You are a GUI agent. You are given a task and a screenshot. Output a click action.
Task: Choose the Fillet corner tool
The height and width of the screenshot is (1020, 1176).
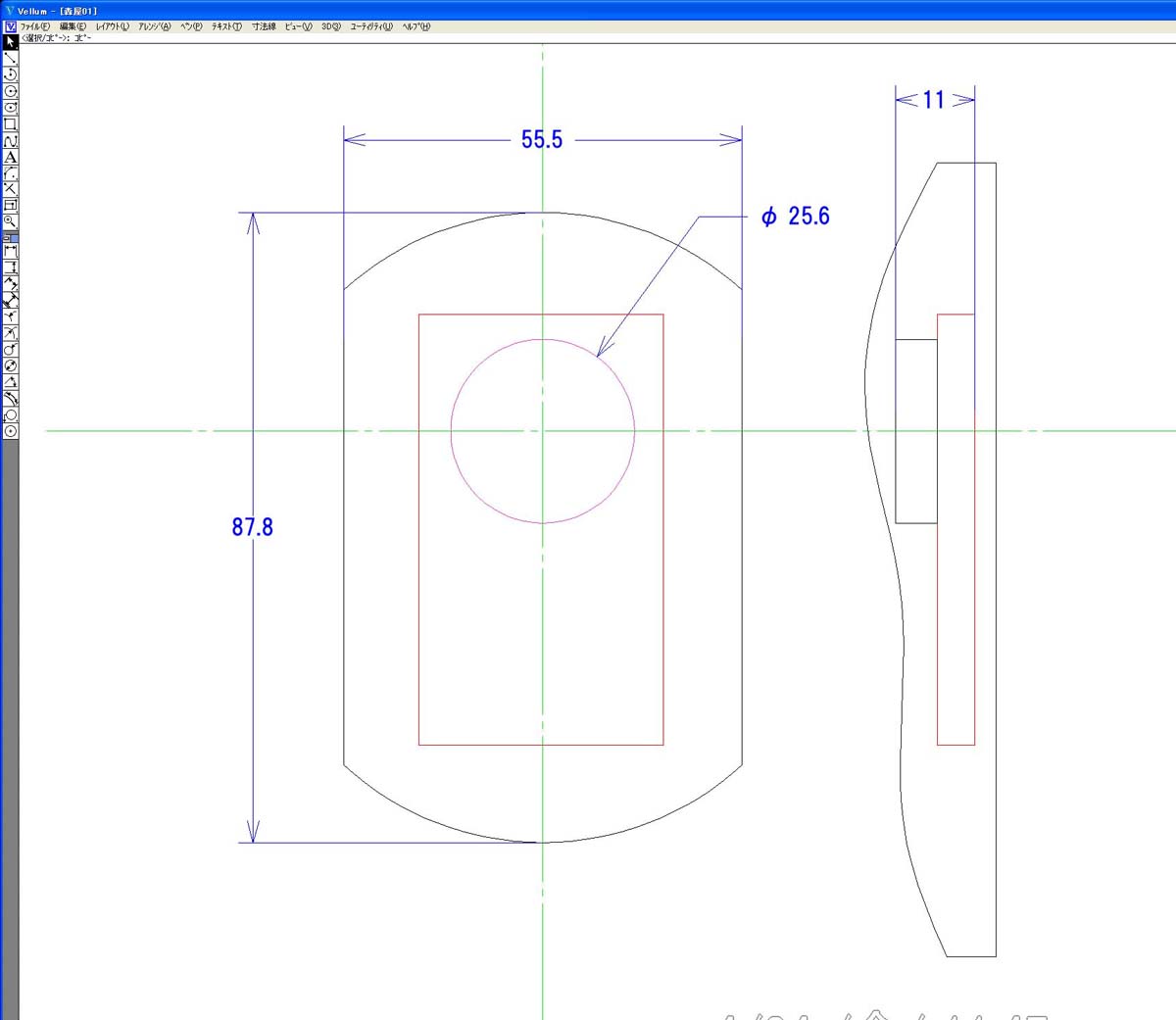click(x=10, y=173)
